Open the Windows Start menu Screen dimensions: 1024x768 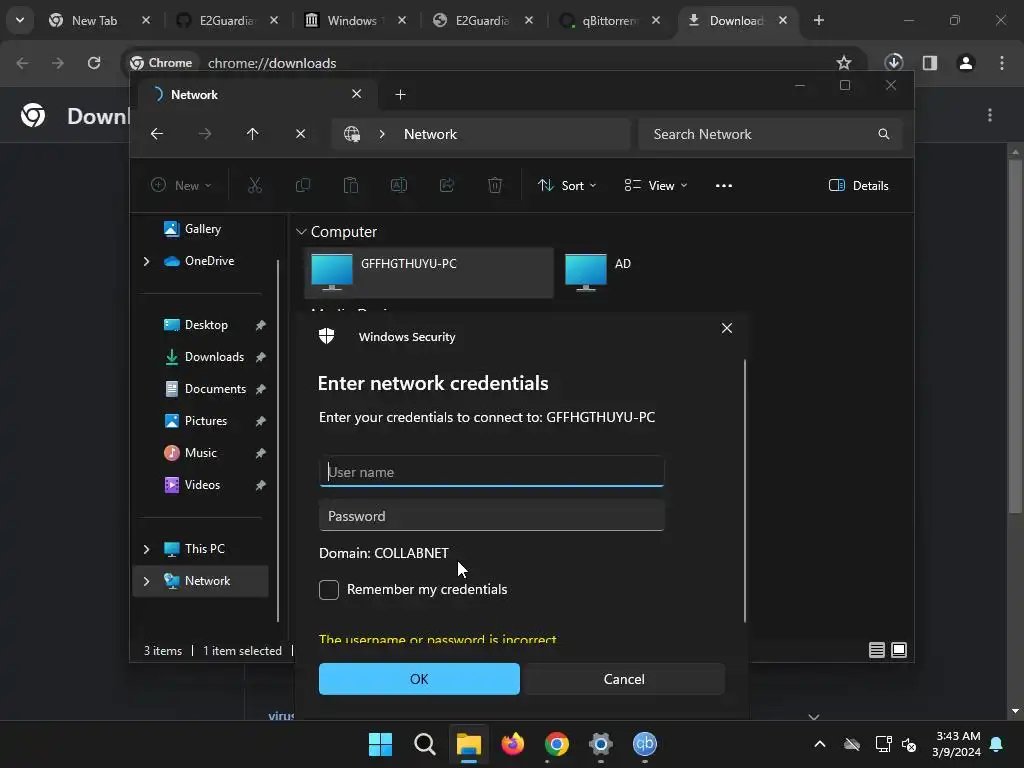pos(380,744)
